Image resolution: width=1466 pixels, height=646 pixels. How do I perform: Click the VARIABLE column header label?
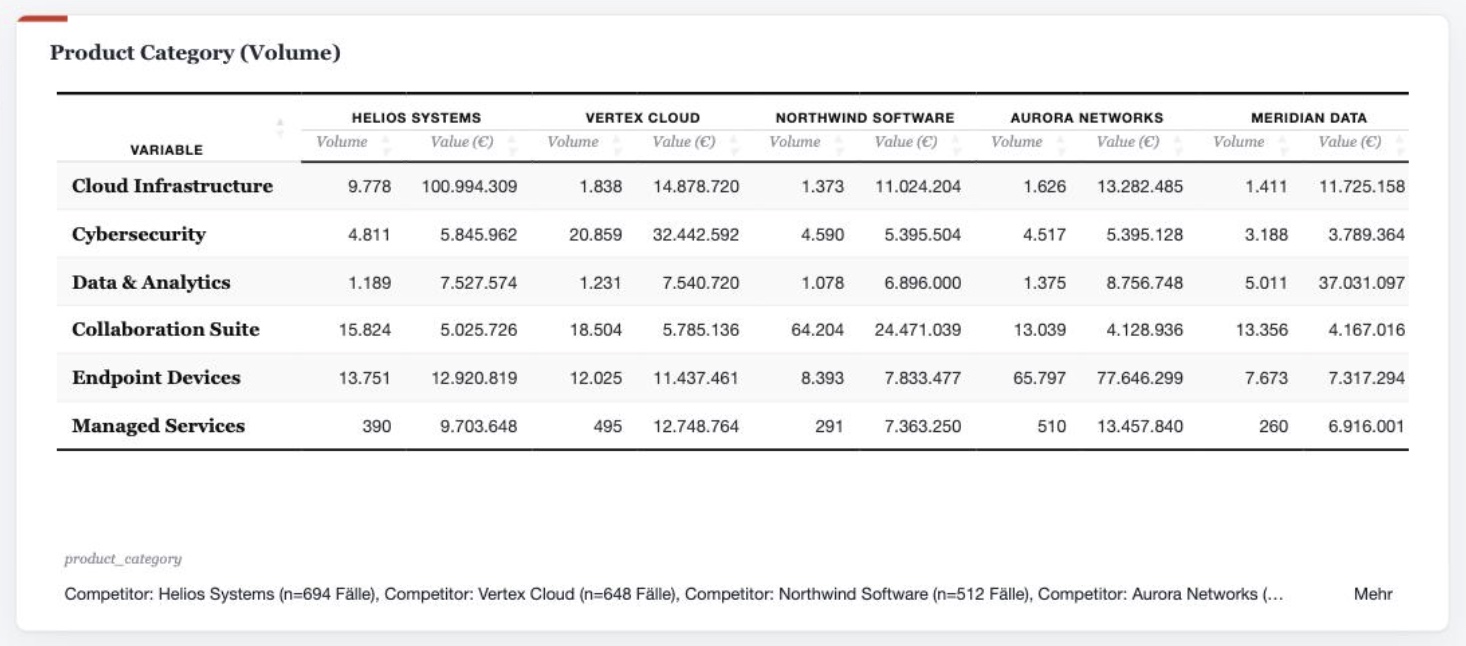pos(167,150)
